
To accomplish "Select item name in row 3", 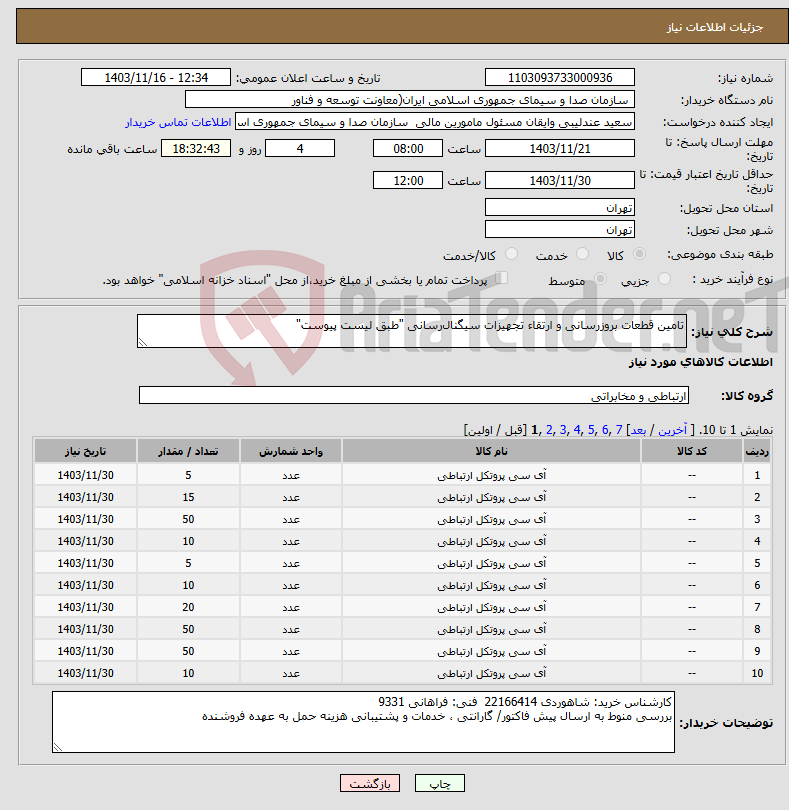I will point(491,519).
